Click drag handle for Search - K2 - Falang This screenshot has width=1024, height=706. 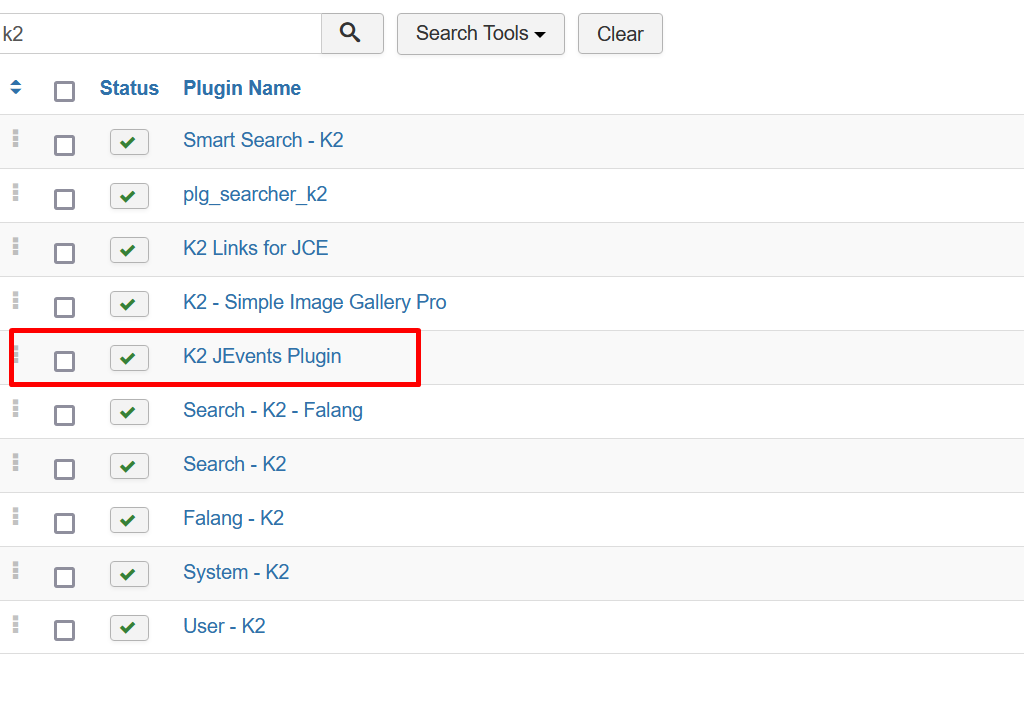point(16,409)
